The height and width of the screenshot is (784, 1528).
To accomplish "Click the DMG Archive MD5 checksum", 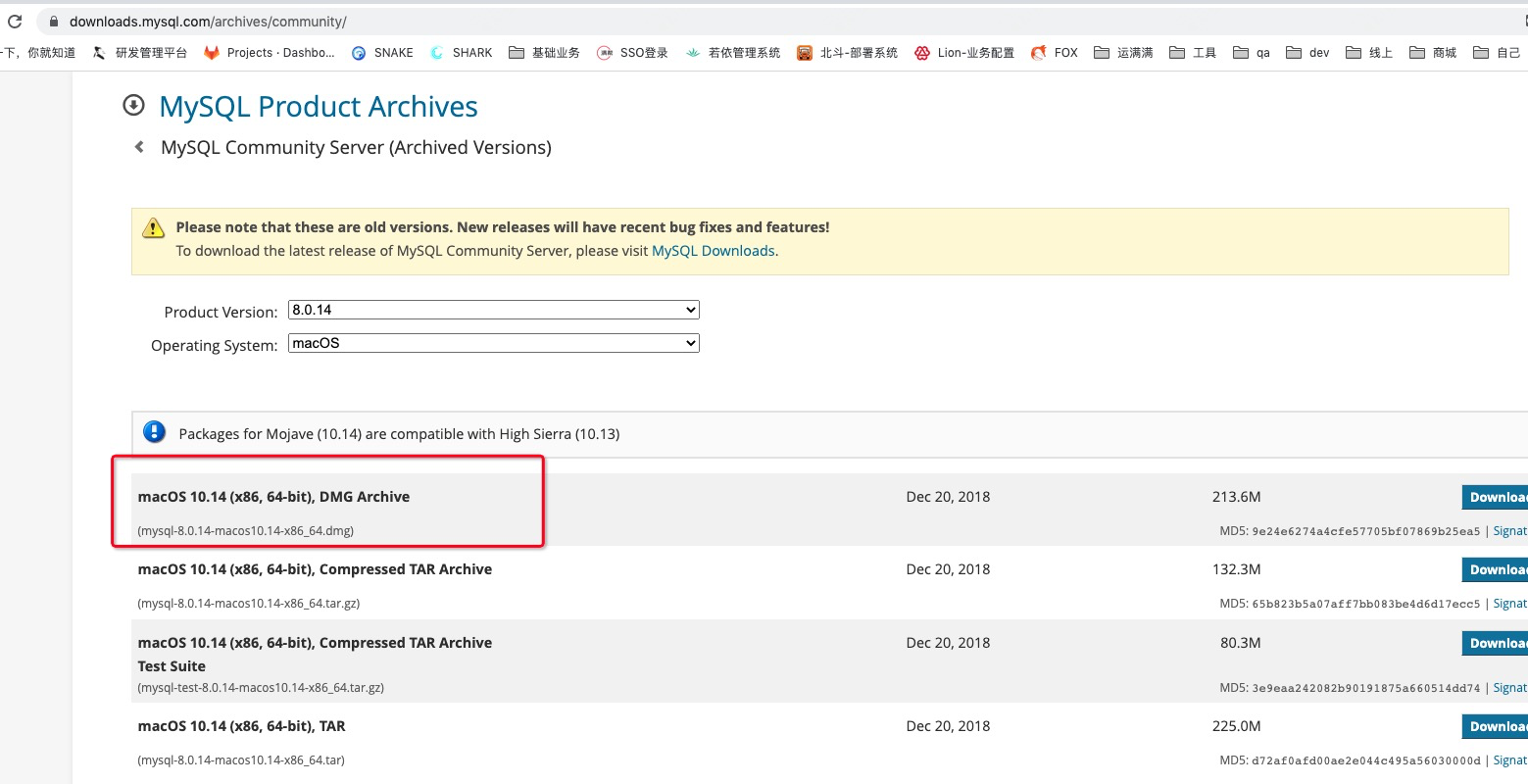I will 1366,531.
